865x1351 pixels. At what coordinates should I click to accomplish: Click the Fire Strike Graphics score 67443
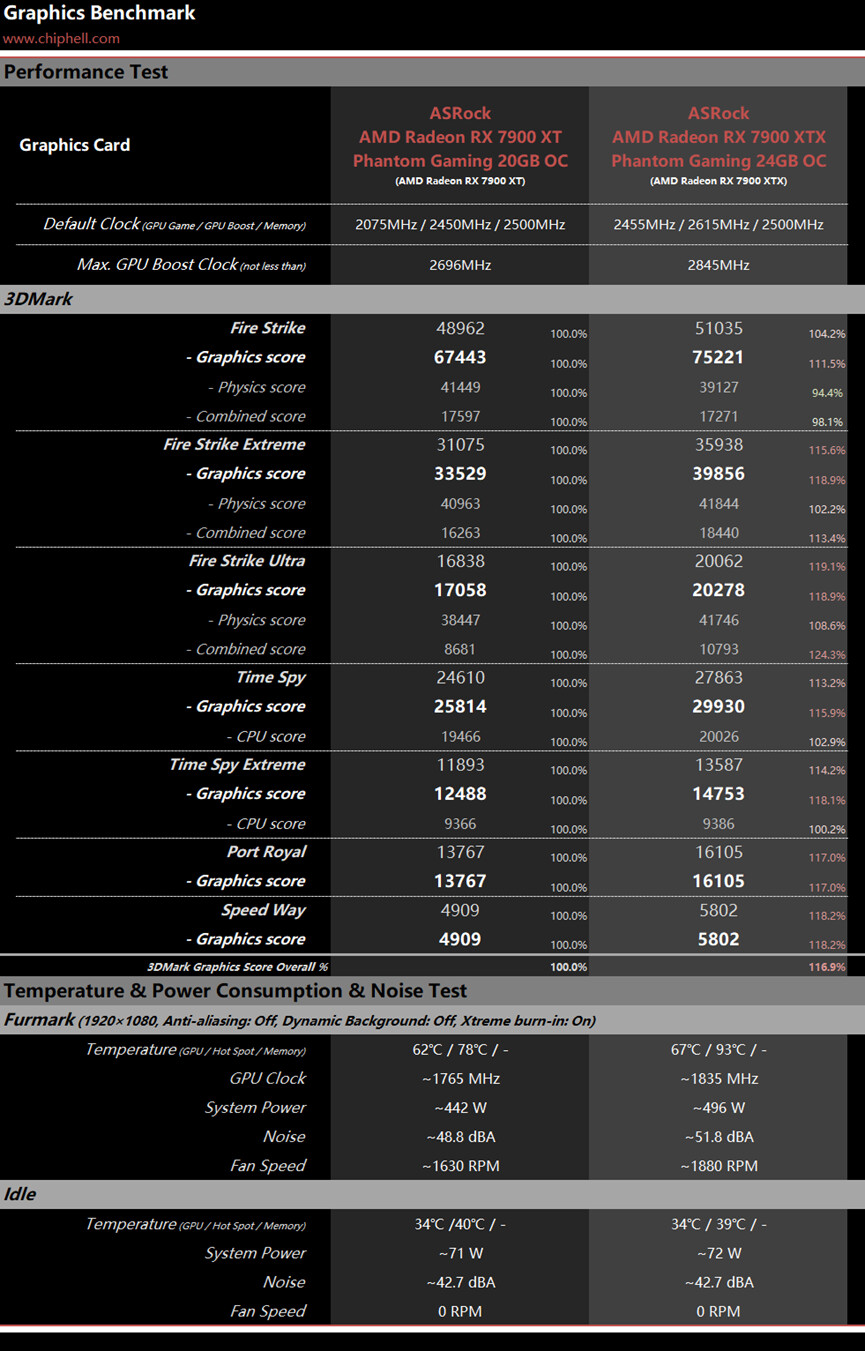(461, 358)
